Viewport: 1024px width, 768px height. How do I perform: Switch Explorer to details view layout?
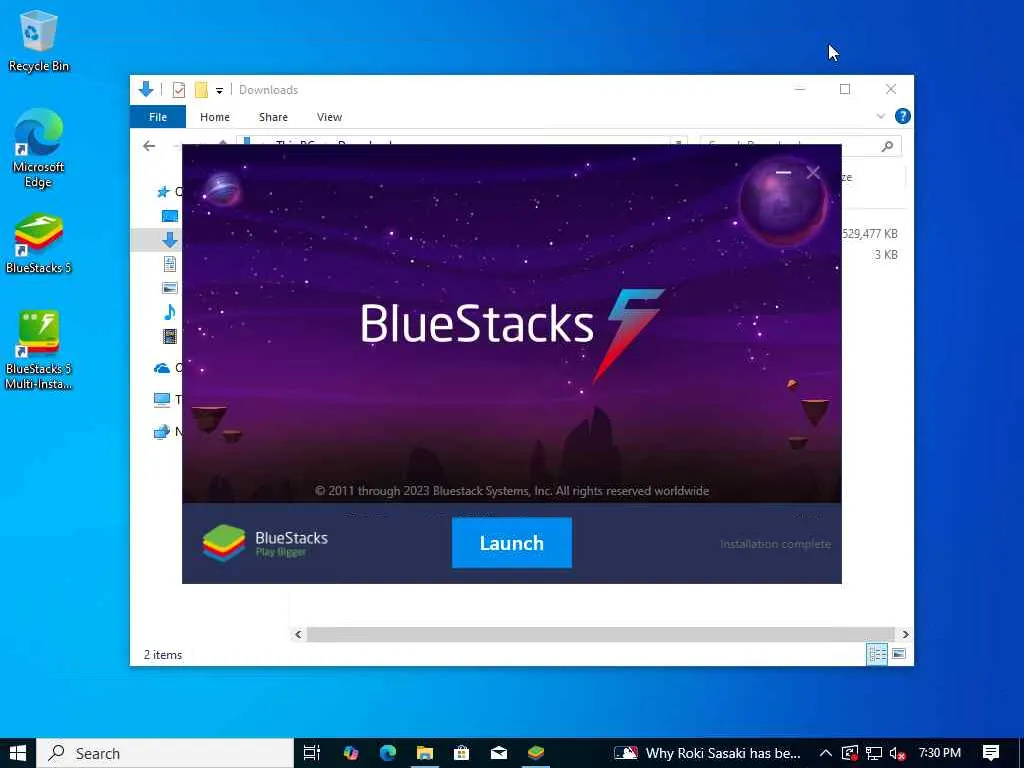tap(876, 654)
